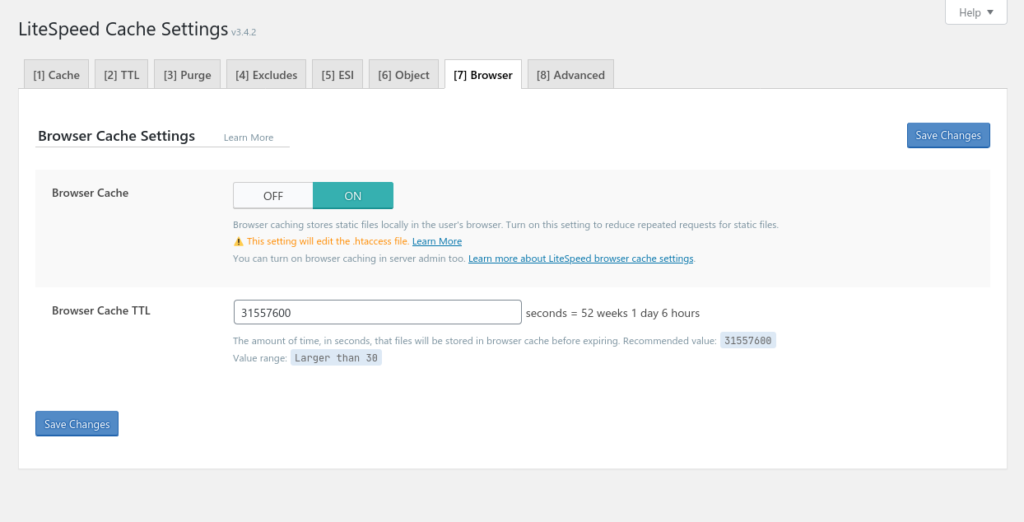
Task: Turn Browser Cache OFF
Action: [x=273, y=196]
